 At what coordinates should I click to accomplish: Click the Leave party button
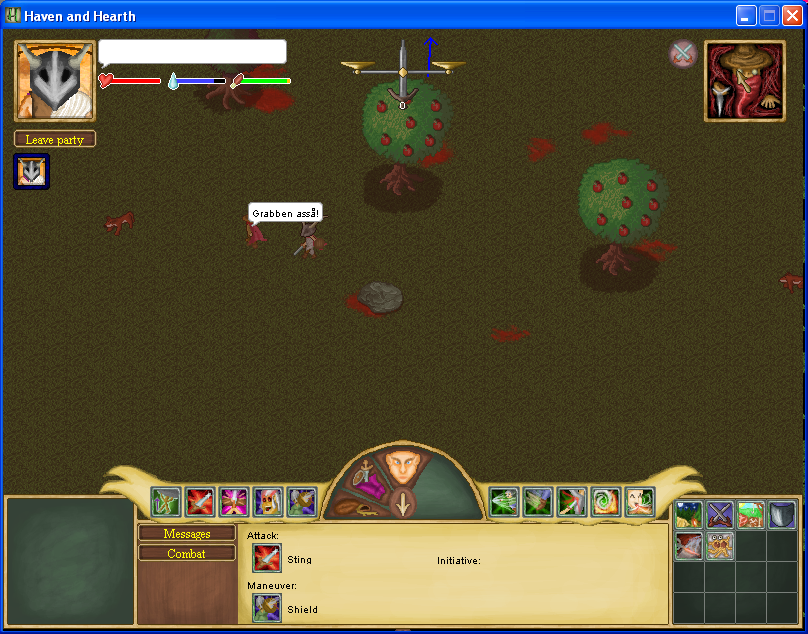(x=55, y=139)
